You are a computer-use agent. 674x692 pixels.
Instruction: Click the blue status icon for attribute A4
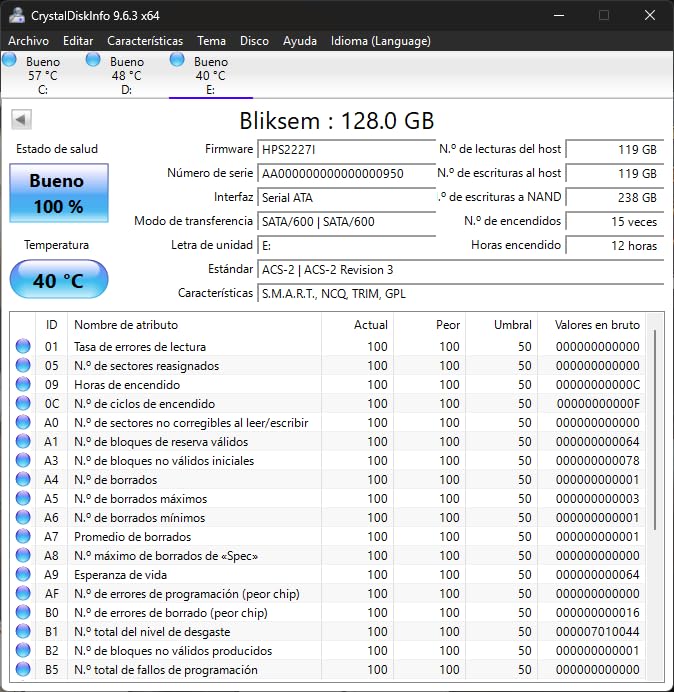click(x=23, y=479)
